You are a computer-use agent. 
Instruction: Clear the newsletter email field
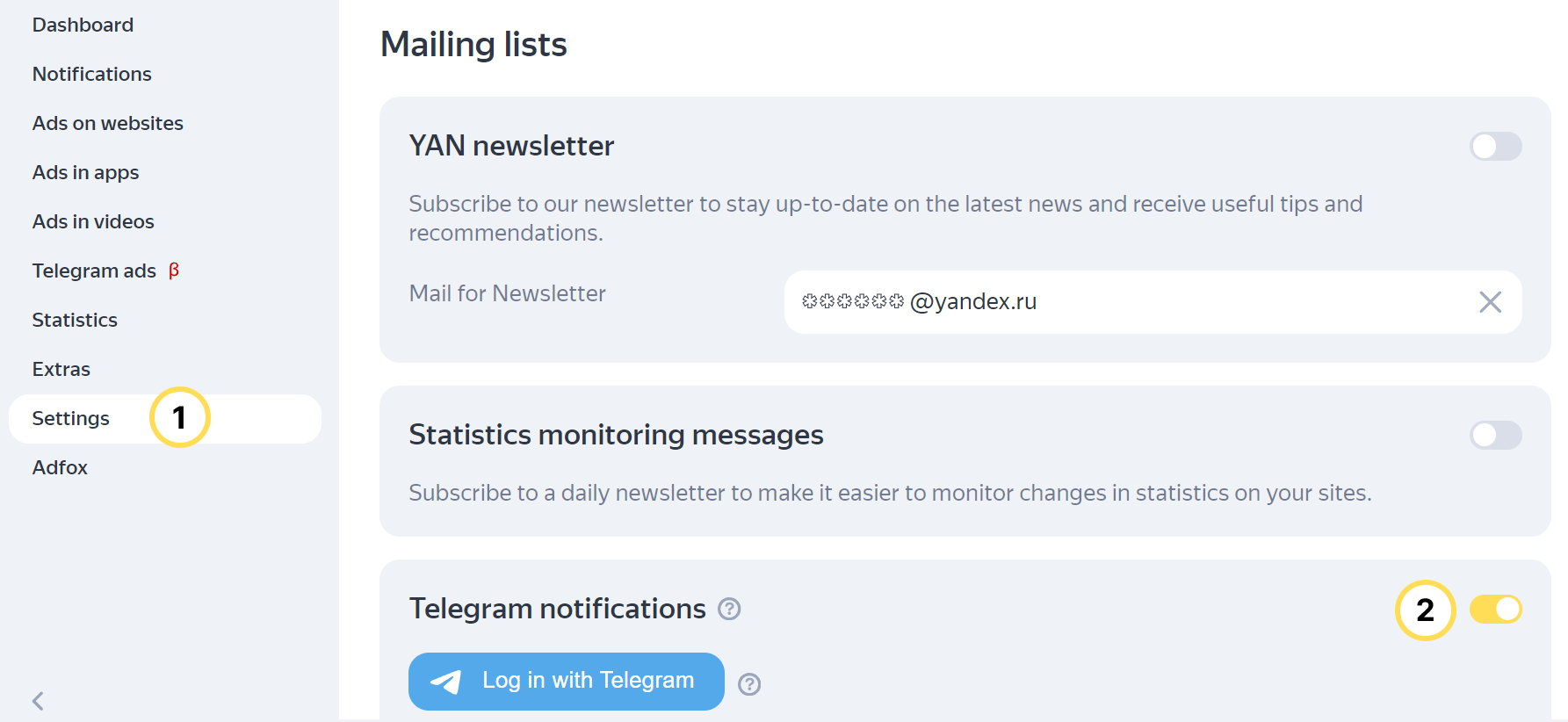pos(1490,302)
